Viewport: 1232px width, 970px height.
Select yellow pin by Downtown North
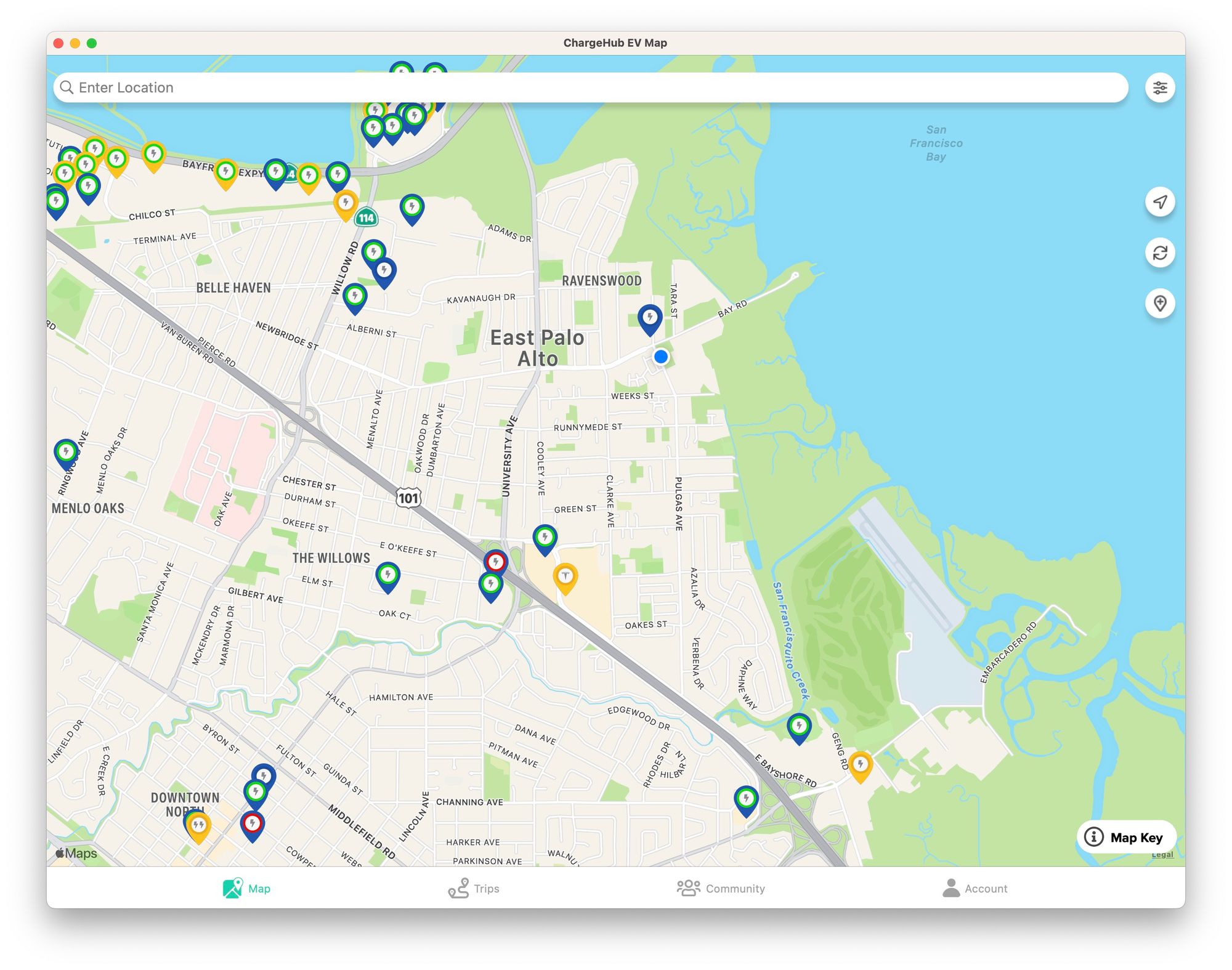point(198,827)
